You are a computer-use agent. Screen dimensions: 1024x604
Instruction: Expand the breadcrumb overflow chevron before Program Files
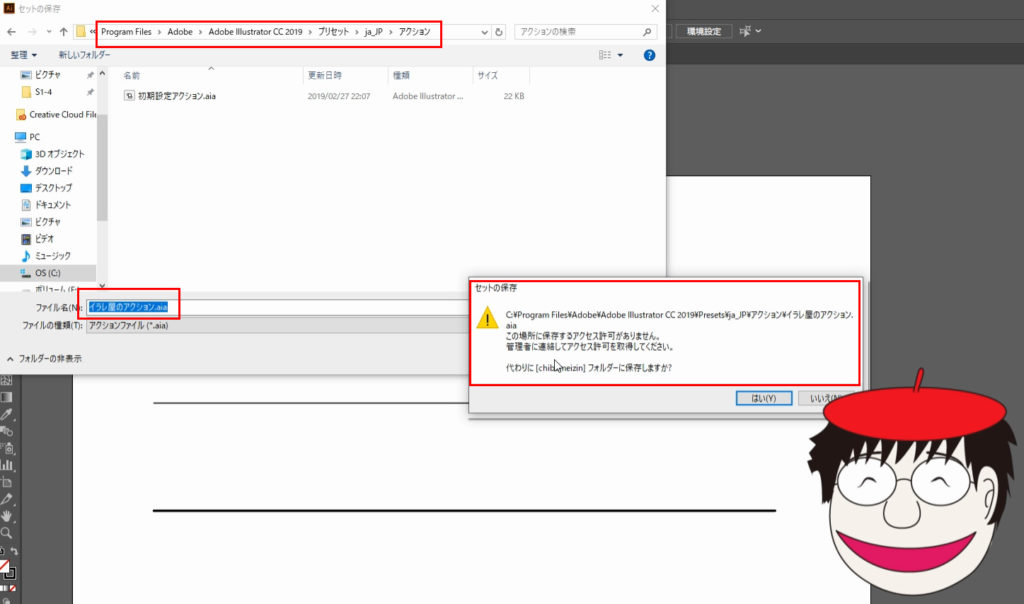tap(93, 31)
